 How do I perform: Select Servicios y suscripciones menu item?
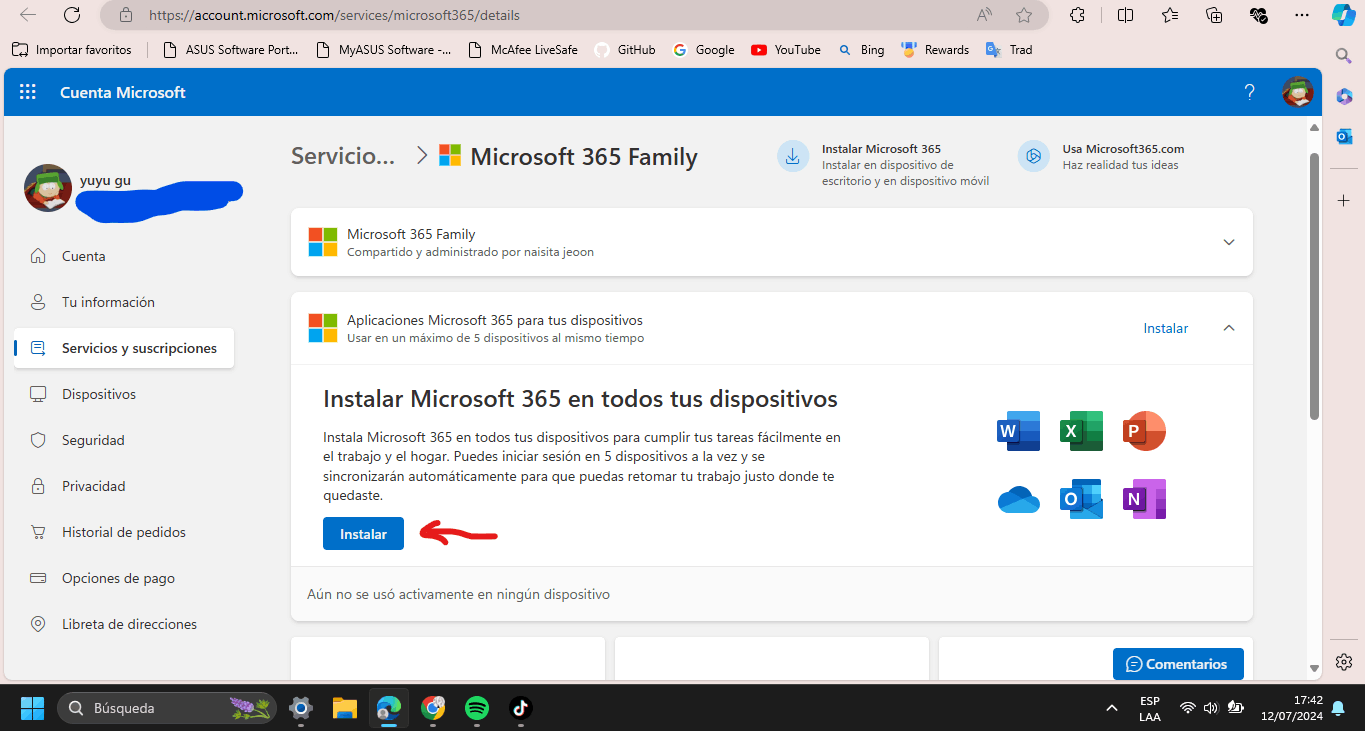coord(123,348)
